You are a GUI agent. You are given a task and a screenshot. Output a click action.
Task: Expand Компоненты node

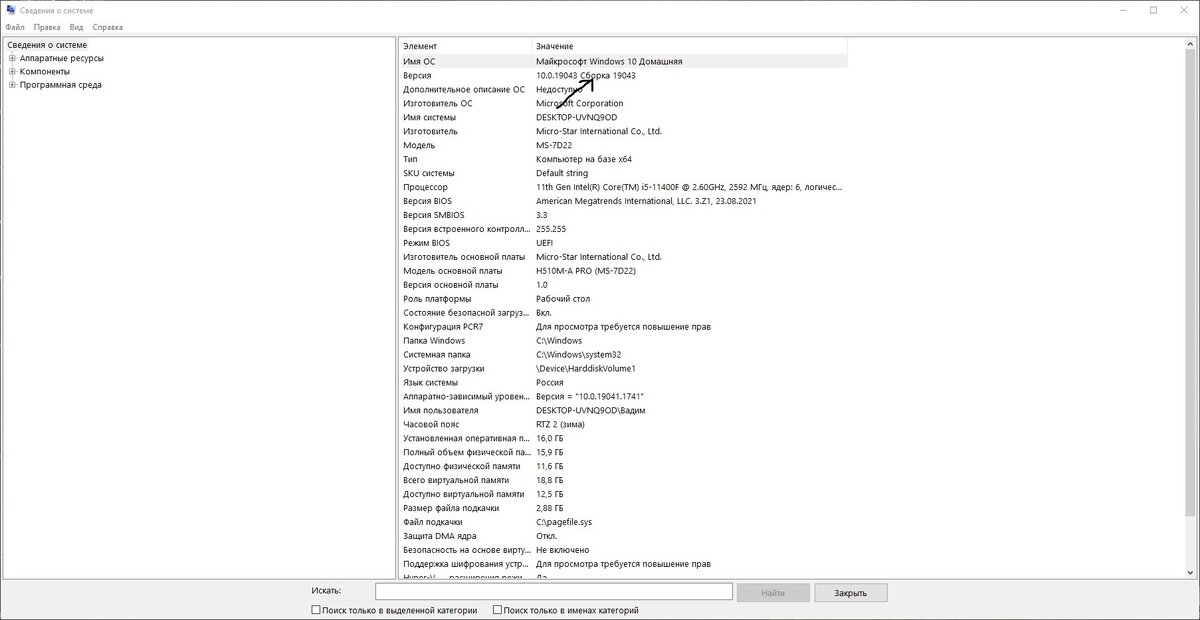click(x=12, y=72)
